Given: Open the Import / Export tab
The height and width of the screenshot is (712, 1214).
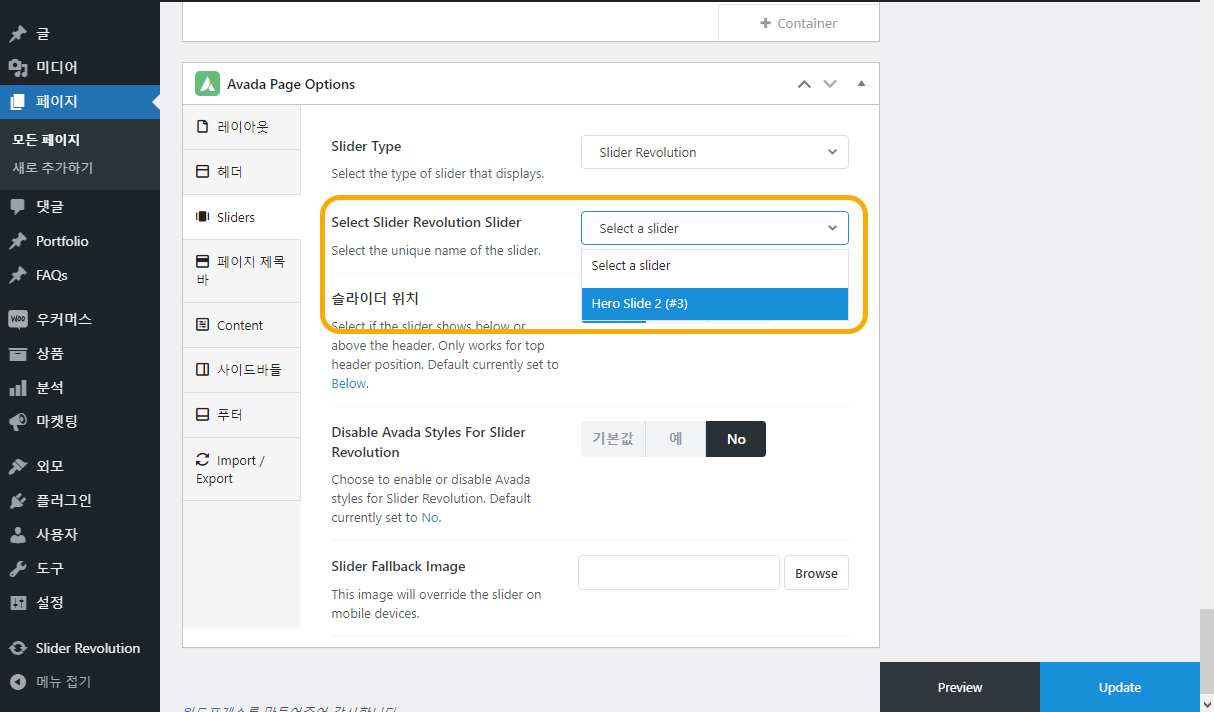Looking at the screenshot, I should tap(242, 469).
